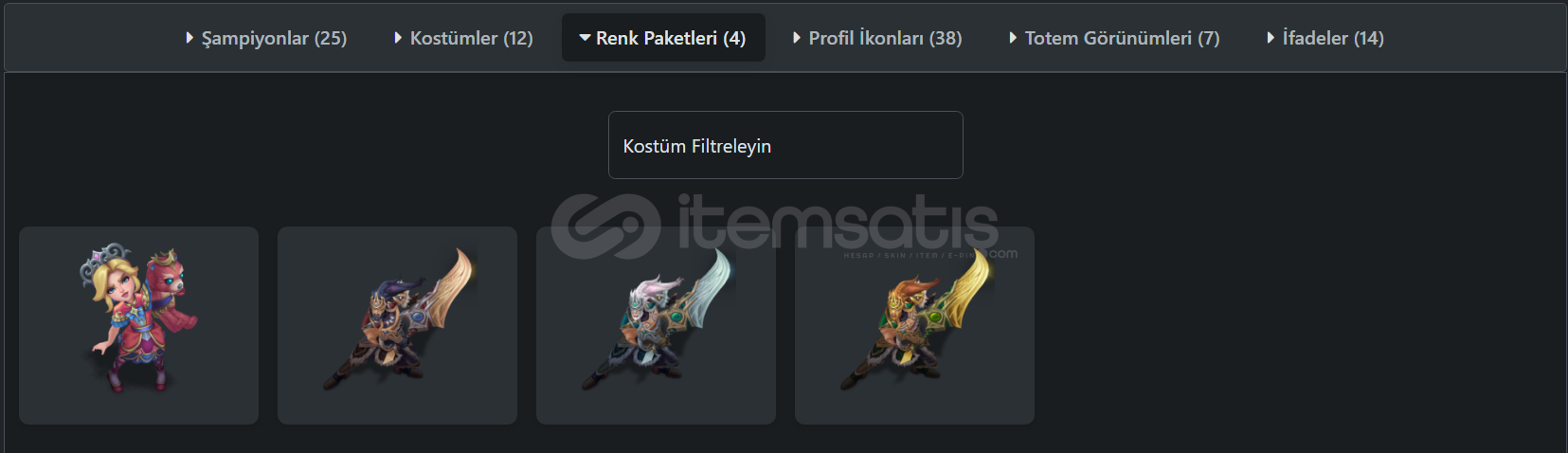The image size is (1568, 453).
Task: Open the Şampiyonlar (25) tab
Action: (266, 38)
